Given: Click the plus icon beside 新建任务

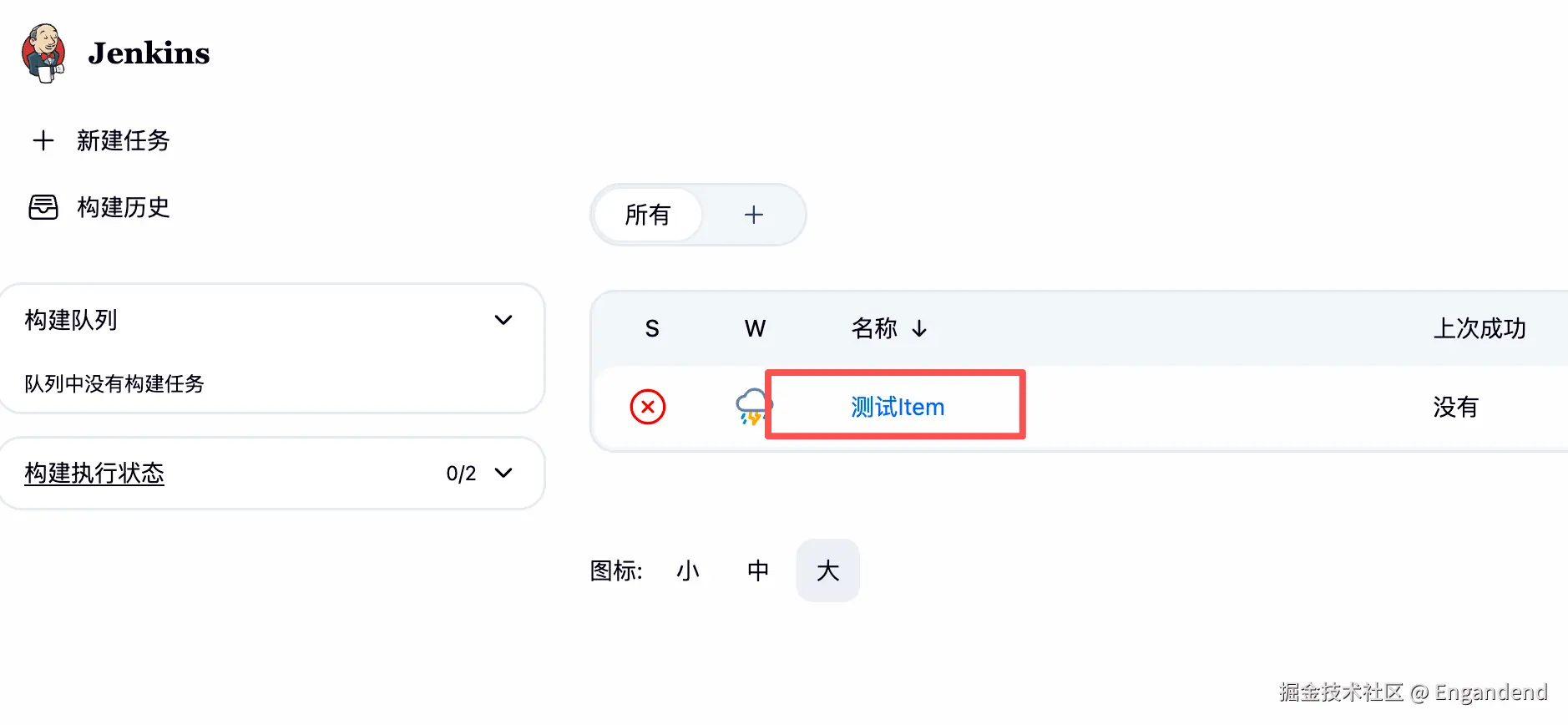Looking at the screenshot, I should pos(43,140).
